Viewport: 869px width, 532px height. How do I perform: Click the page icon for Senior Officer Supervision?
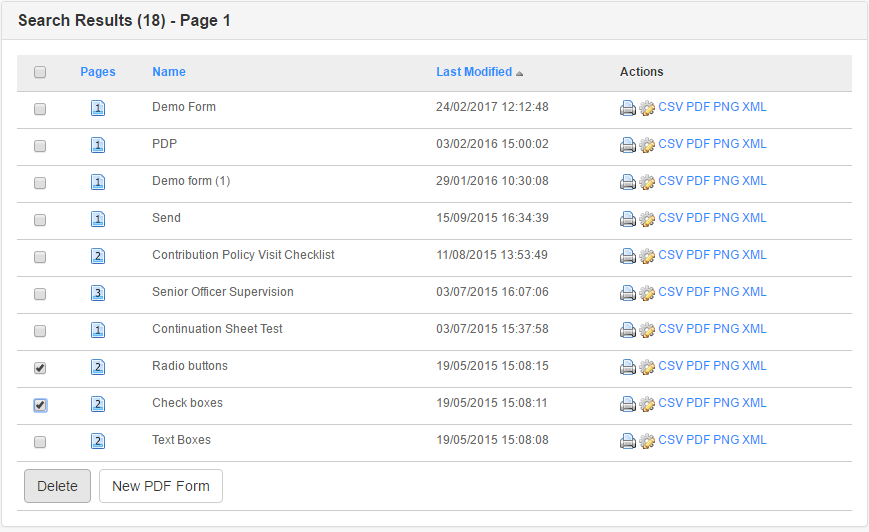pyautogui.click(x=98, y=293)
